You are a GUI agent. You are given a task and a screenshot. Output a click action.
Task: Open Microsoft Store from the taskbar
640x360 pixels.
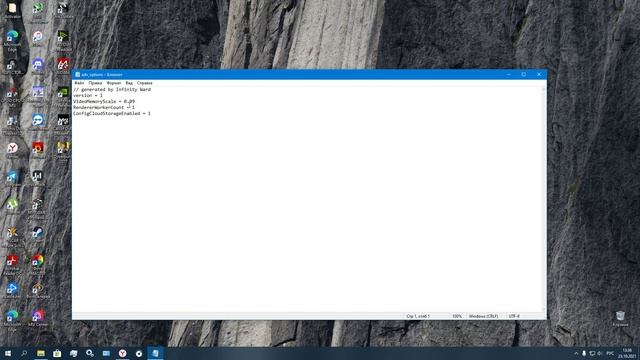[x=57, y=353]
